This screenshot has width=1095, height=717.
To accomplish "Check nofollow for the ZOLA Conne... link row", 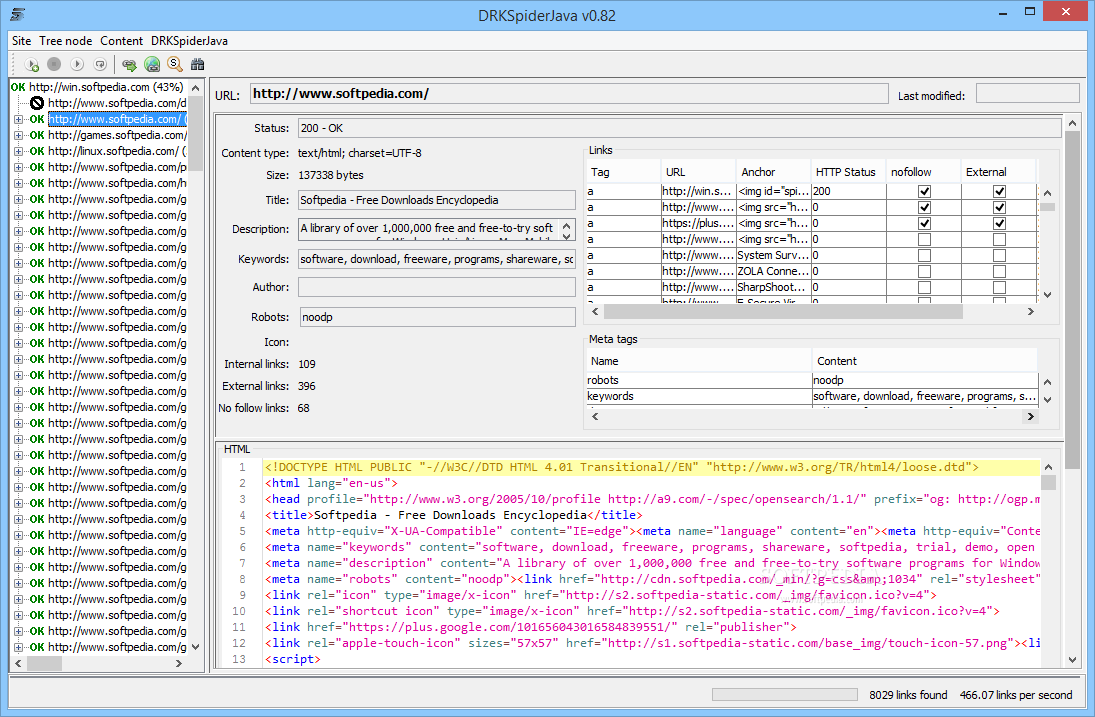I will pyautogui.click(x=924, y=272).
